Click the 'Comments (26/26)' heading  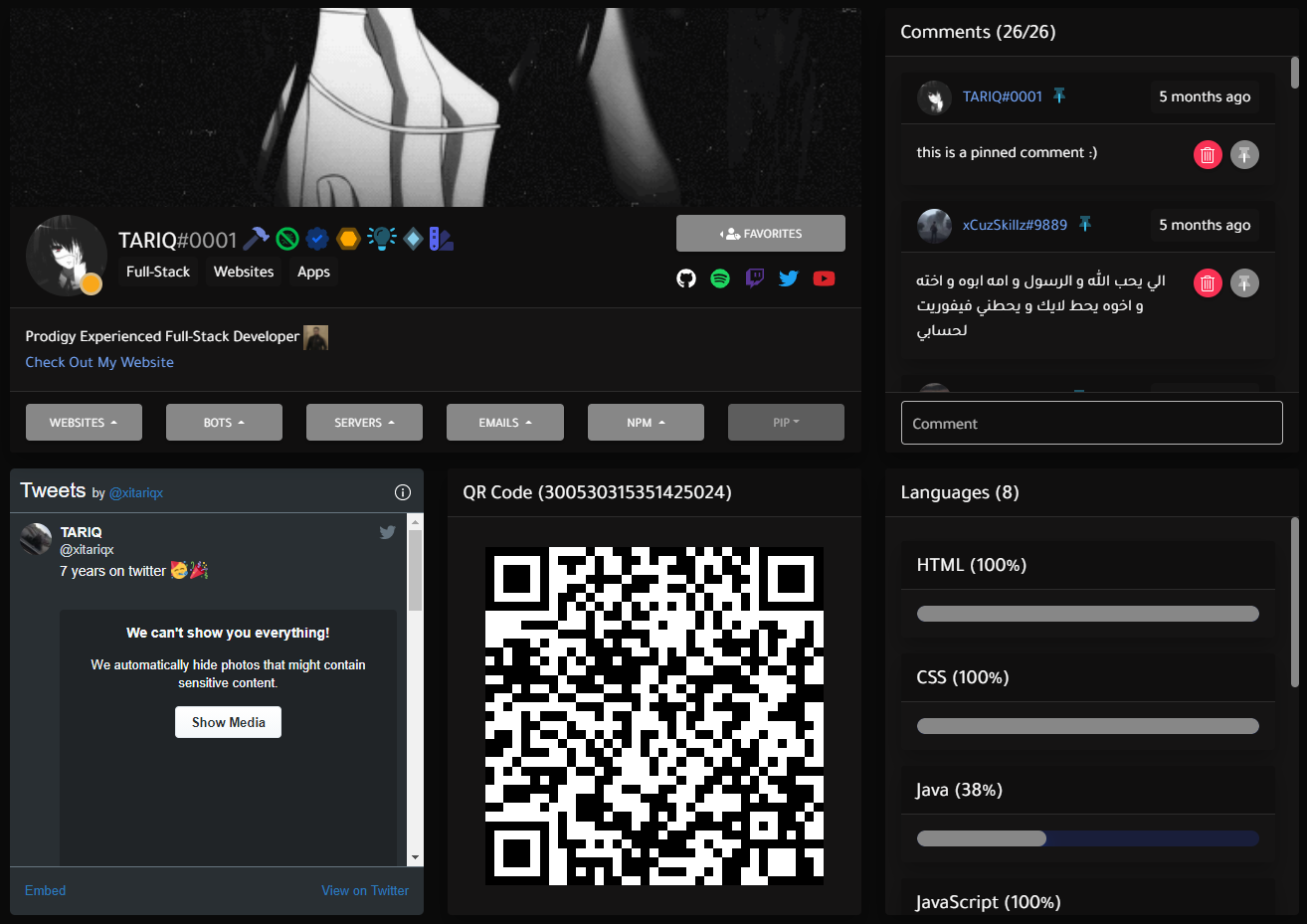pos(978,32)
